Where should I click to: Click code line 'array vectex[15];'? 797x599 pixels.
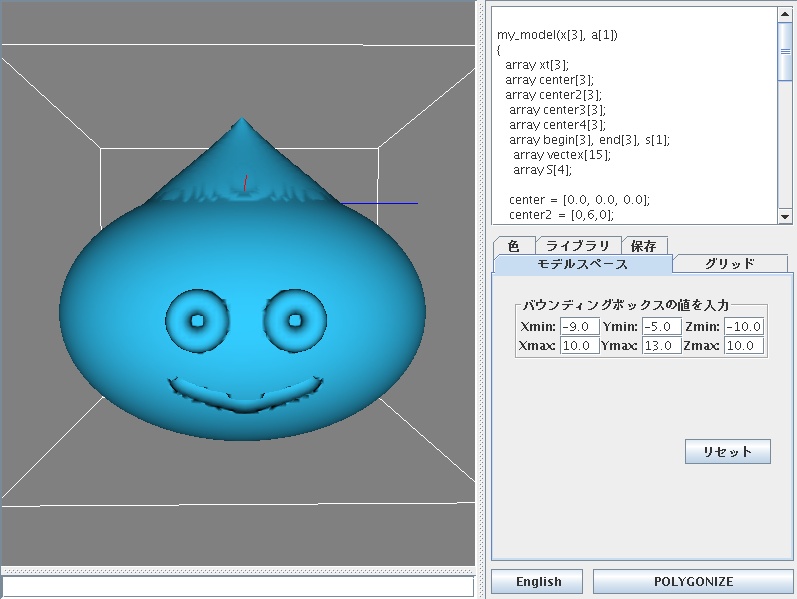(x=562, y=155)
